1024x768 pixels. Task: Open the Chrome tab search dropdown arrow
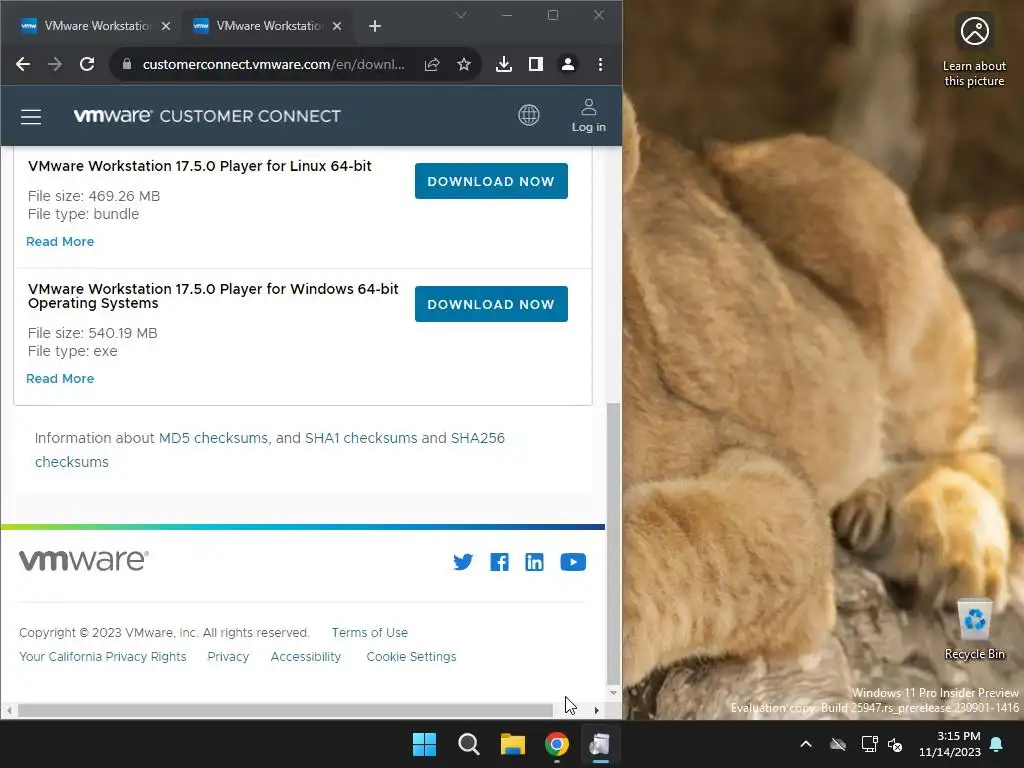coord(461,15)
